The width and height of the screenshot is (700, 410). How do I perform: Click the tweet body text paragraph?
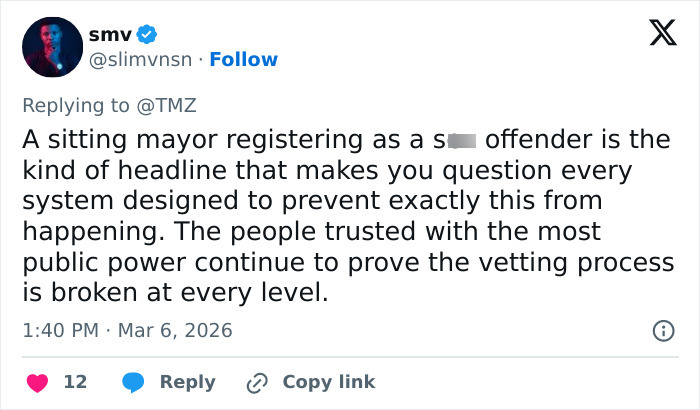346,217
